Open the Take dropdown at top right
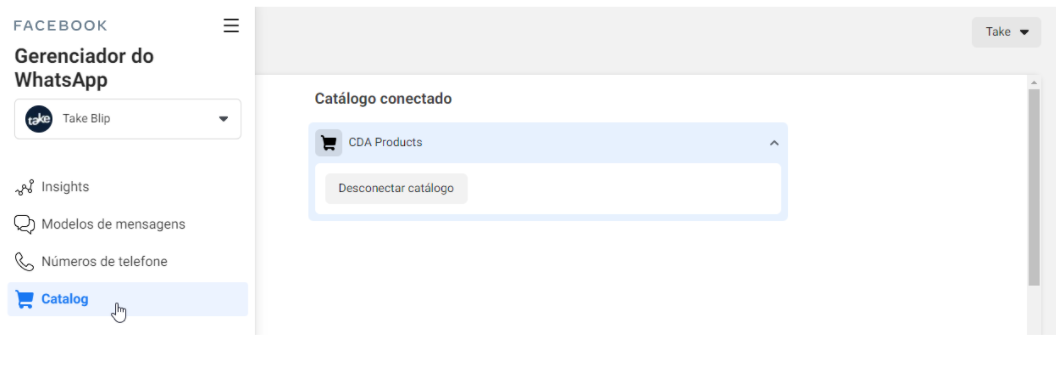 (1007, 32)
